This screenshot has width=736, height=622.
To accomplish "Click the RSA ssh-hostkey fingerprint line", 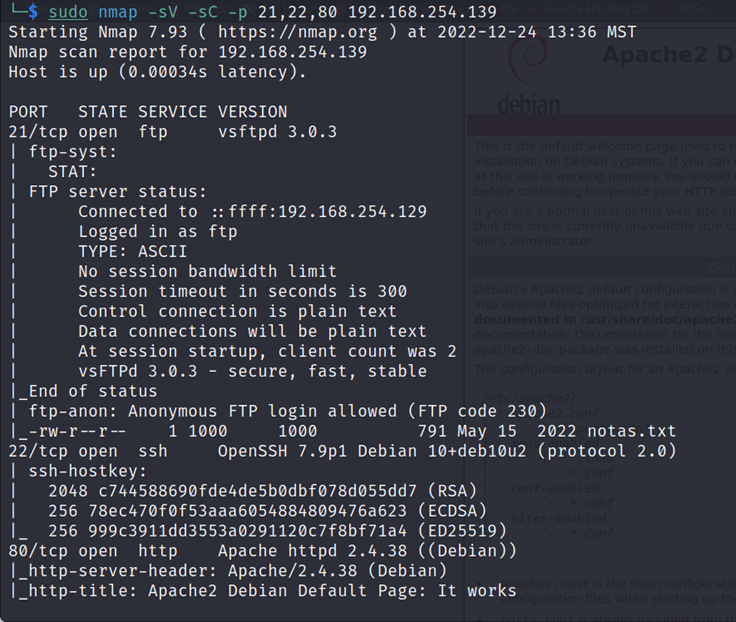I will [262, 491].
